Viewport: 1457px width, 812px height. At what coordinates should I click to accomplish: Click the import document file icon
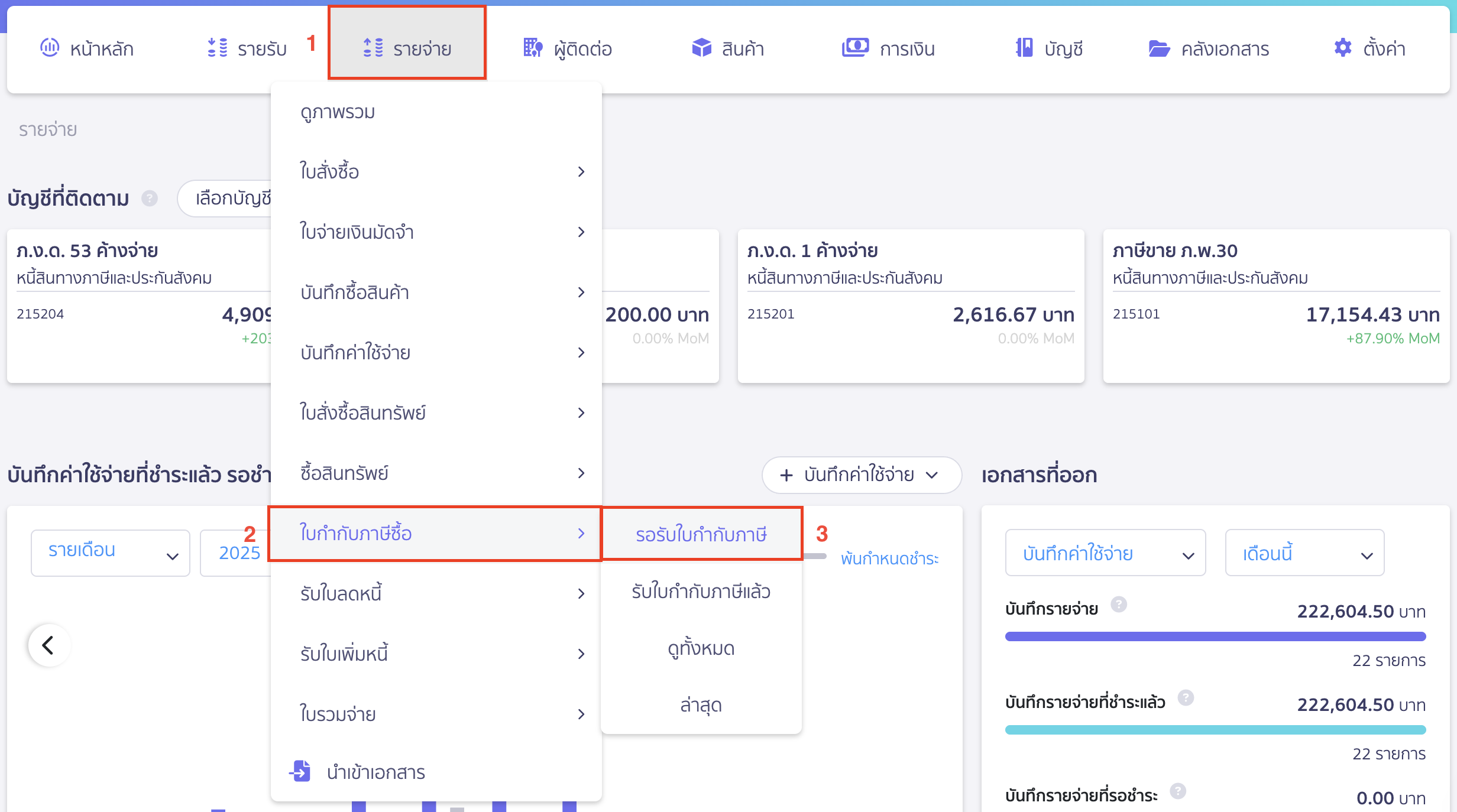pos(300,771)
